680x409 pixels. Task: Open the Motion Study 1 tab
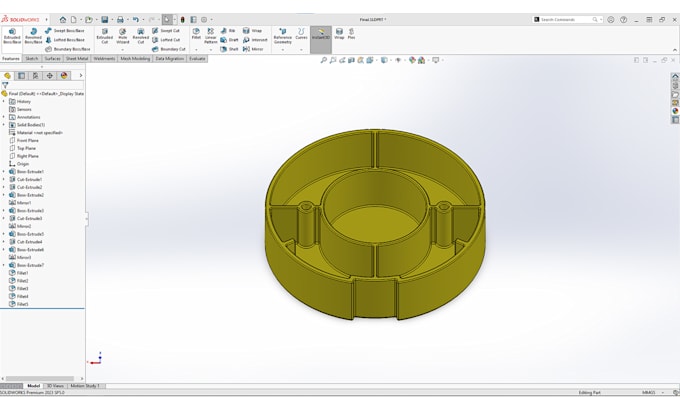click(85, 386)
